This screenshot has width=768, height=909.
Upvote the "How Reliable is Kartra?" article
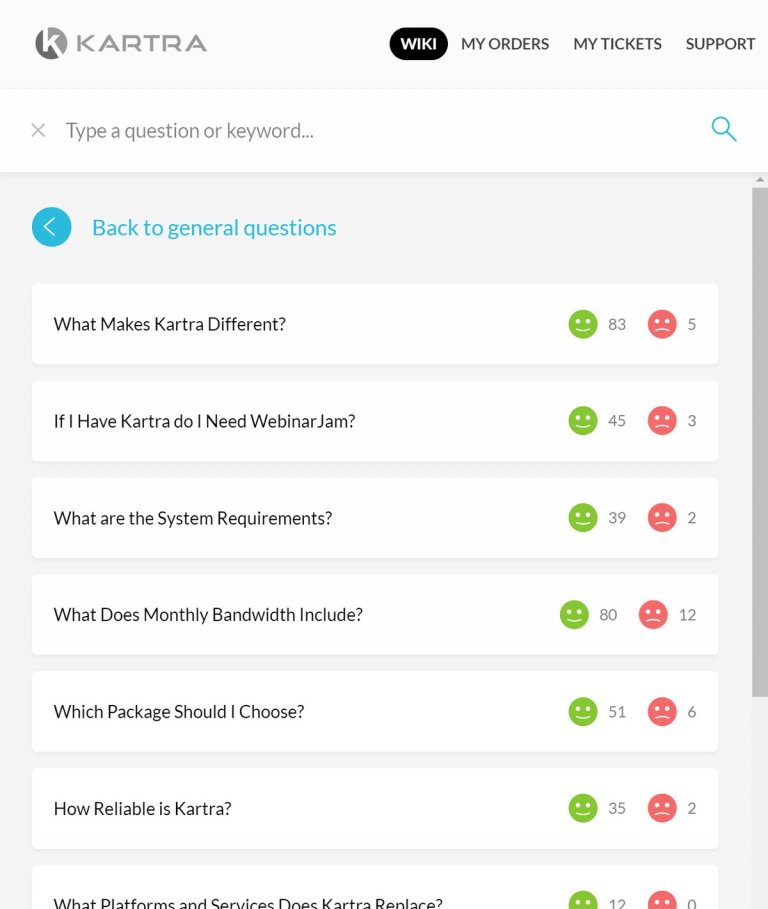click(x=583, y=809)
